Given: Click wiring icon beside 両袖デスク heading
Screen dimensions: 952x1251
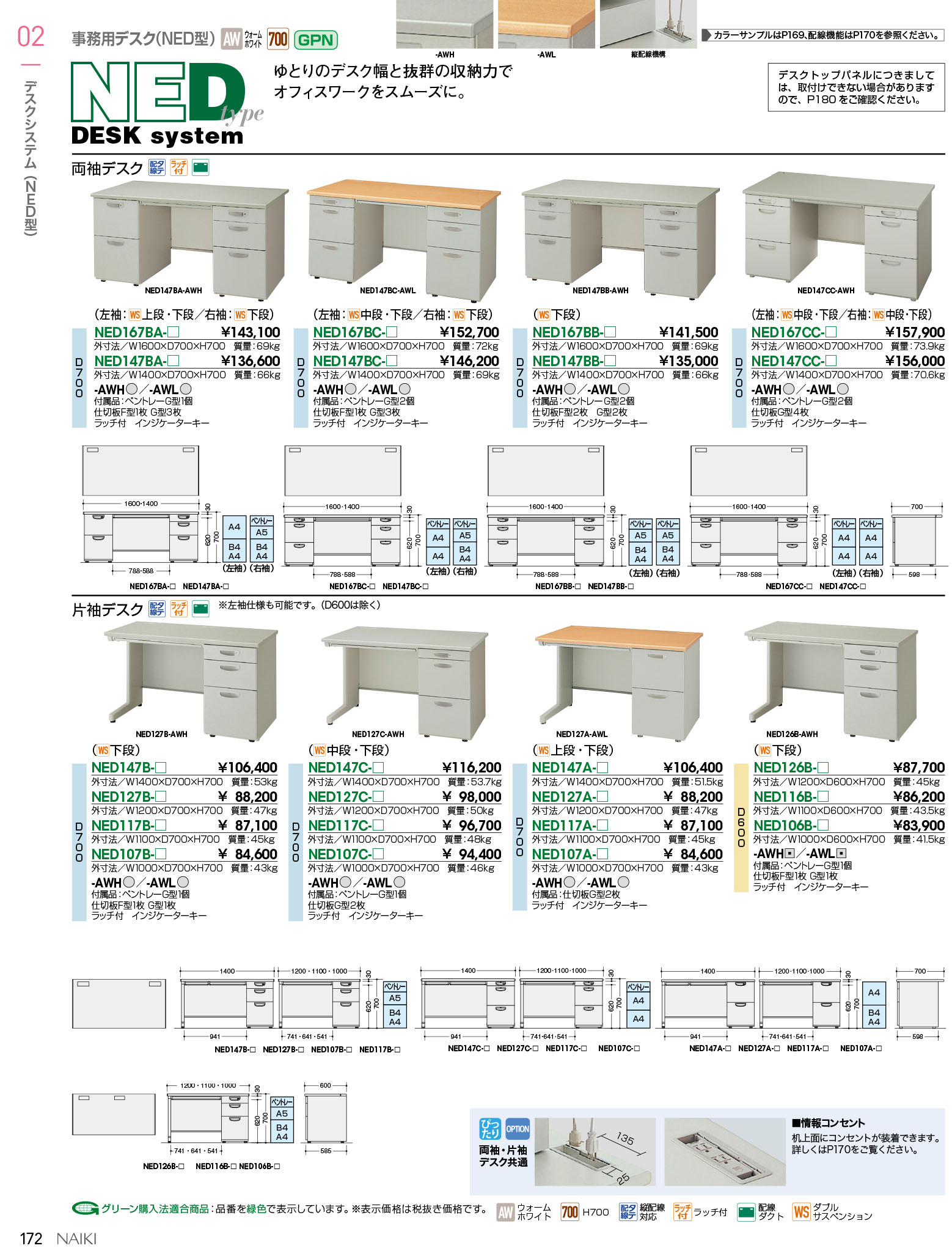Looking at the screenshot, I should (x=157, y=167).
